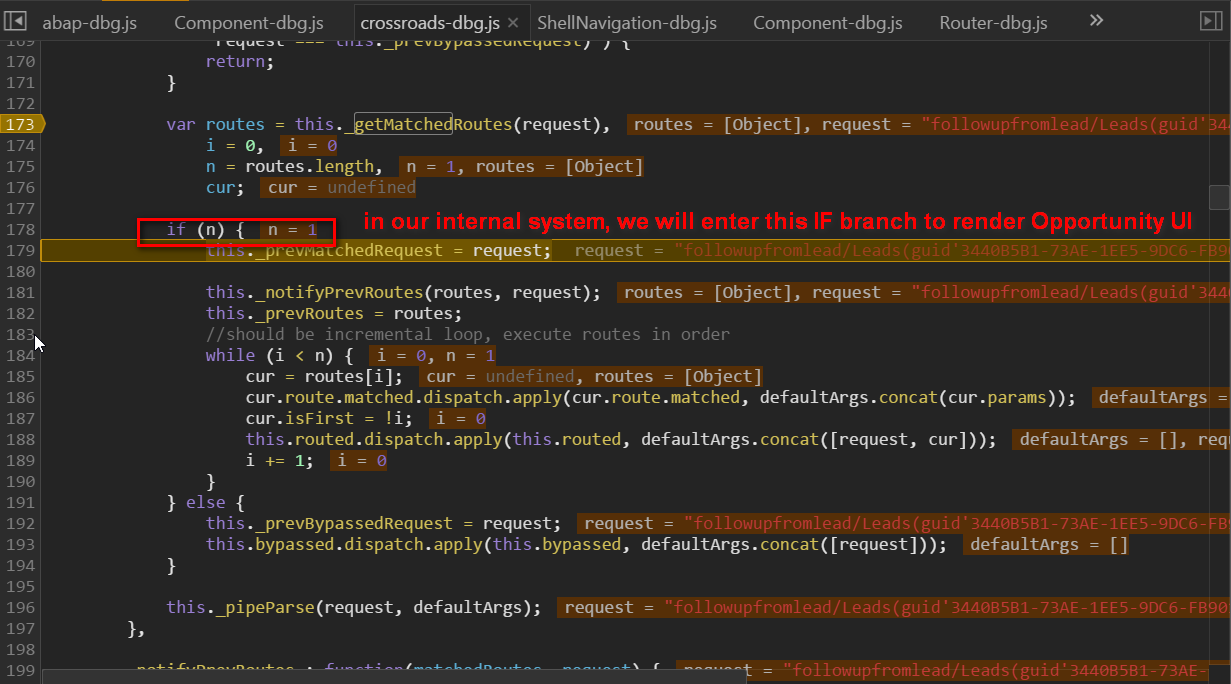The width and height of the screenshot is (1231, 684).
Task: Open the Component-dbg.js tab beside abap-dbg.js
Action: [249, 23]
